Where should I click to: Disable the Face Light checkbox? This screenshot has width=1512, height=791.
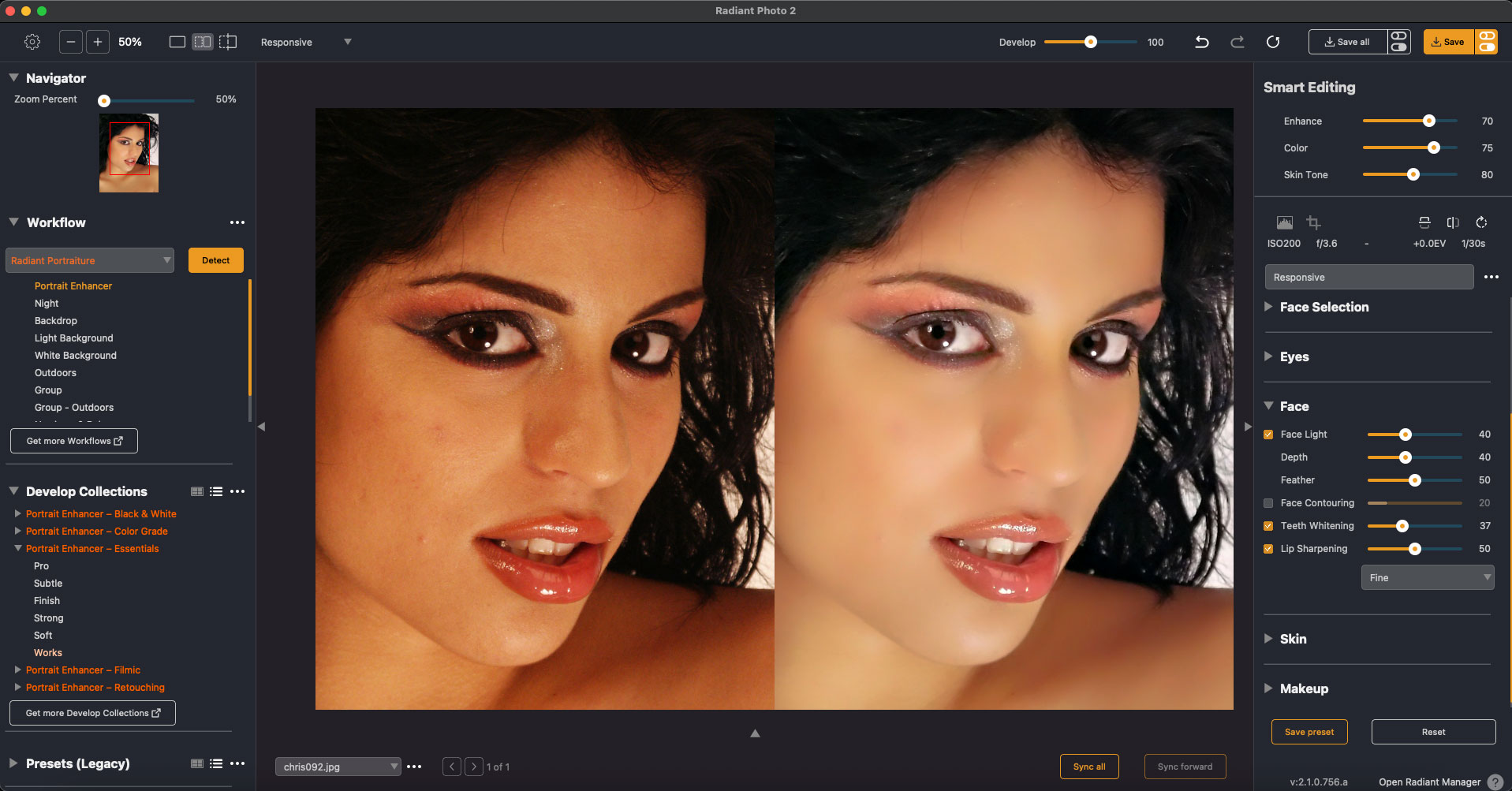point(1268,435)
